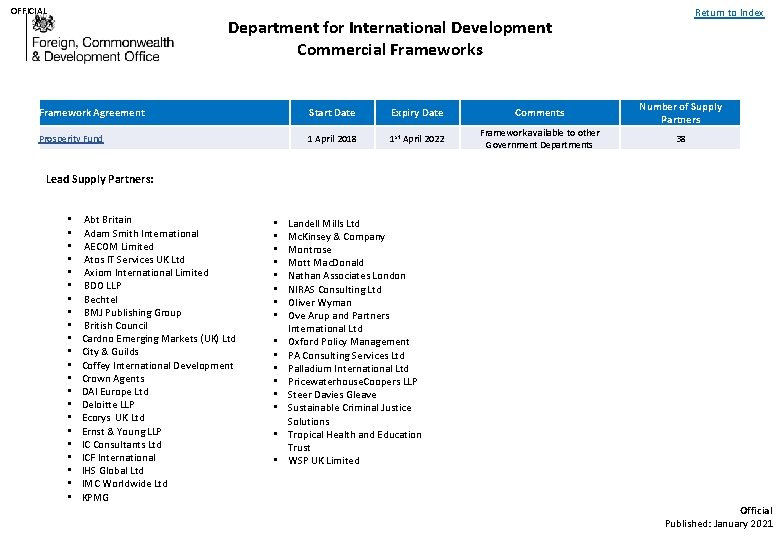Select ICF International entry
Screen dimensions: 780x540
point(118,457)
